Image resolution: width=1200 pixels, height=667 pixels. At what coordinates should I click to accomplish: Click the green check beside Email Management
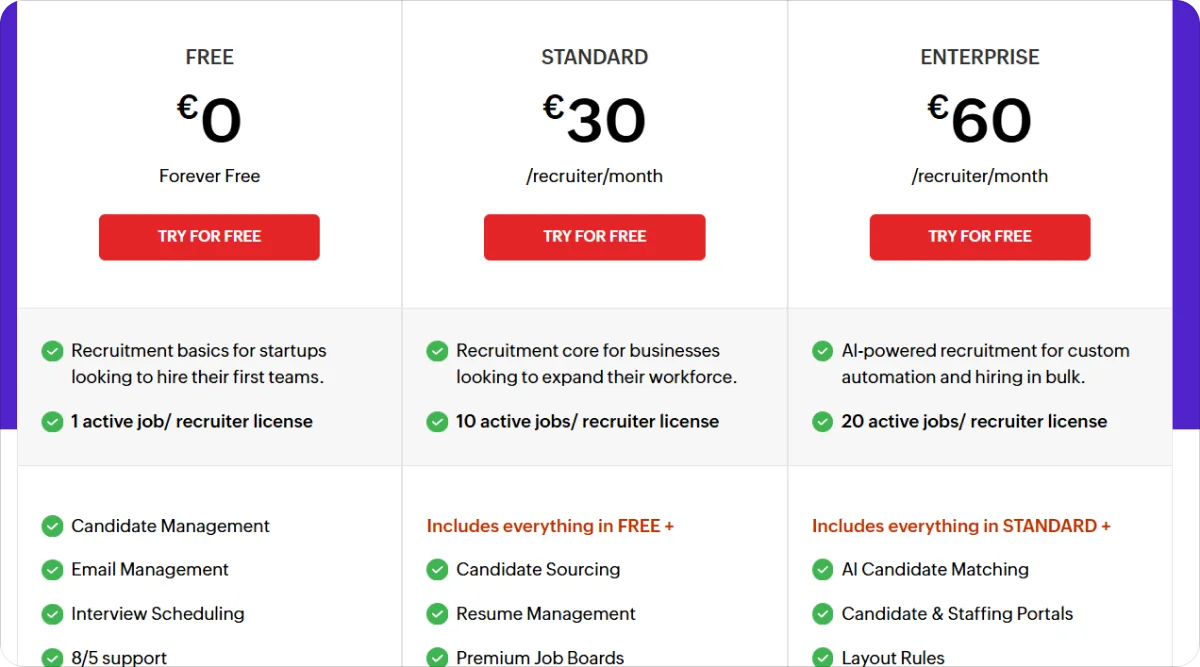(52, 570)
